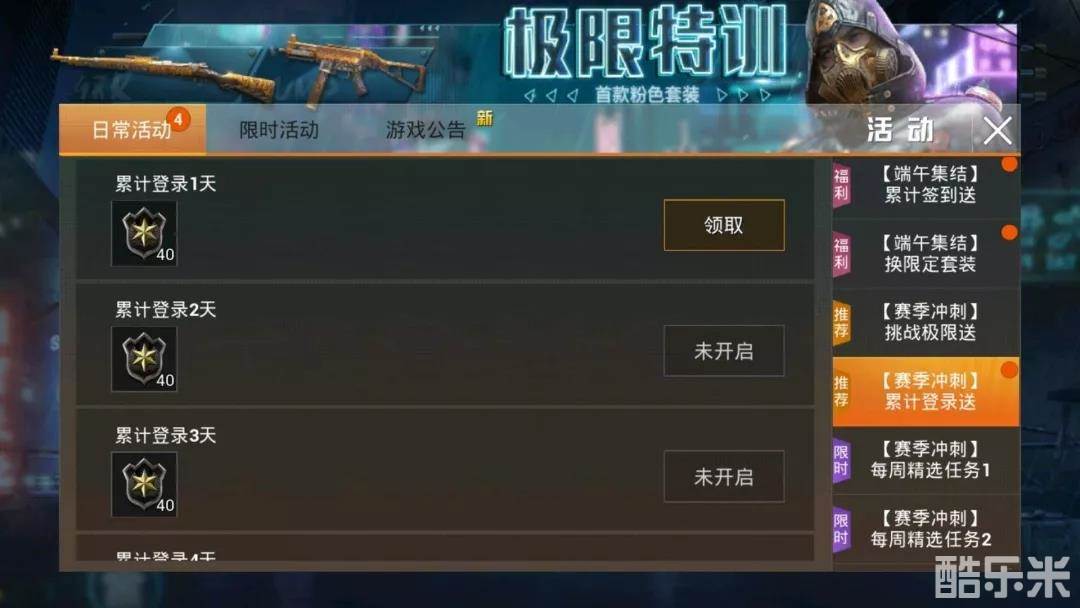Click the left arrows beside 首款粉色套装
The height and width of the screenshot is (608, 1080).
click(x=550, y=96)
